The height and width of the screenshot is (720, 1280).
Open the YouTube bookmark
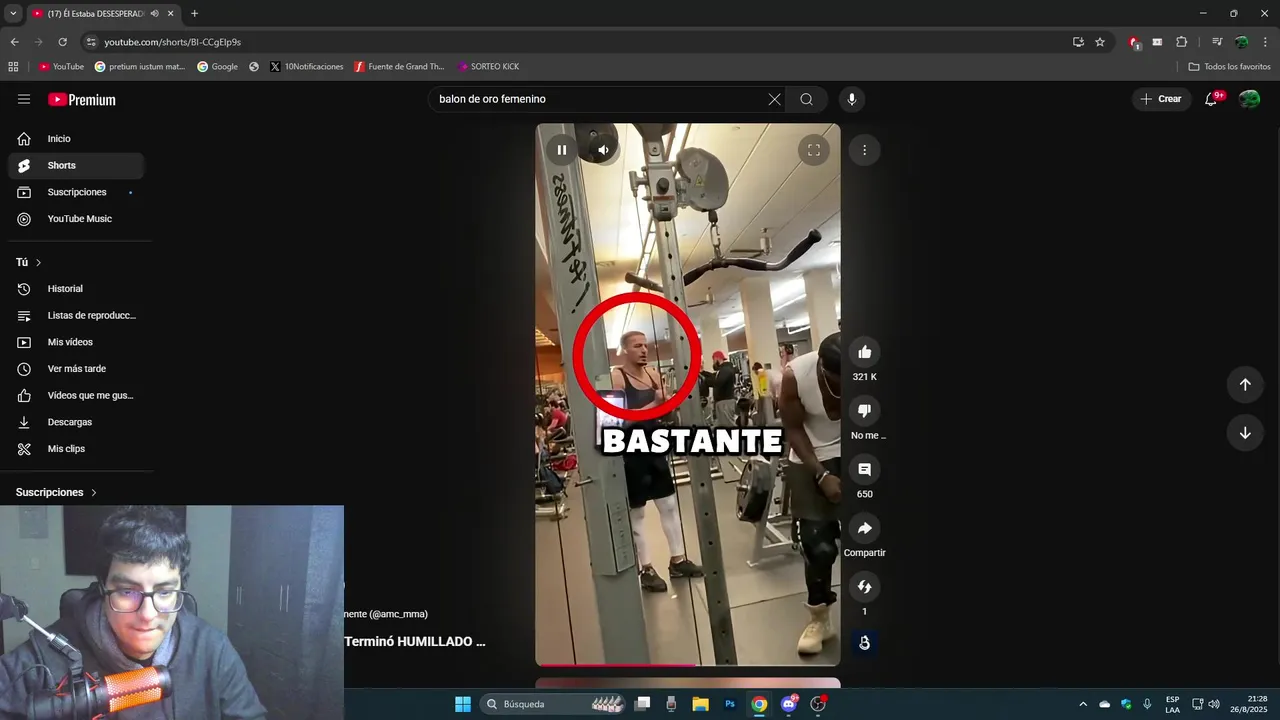click(61, 67)
